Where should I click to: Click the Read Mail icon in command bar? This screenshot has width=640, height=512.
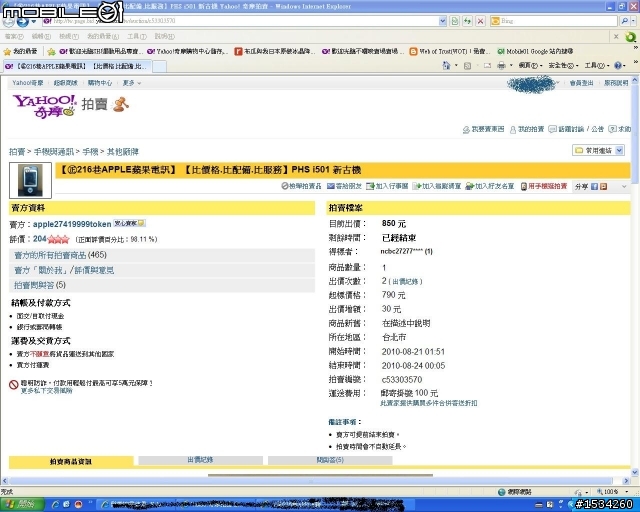pyautogui.click(x=487, y=65)
